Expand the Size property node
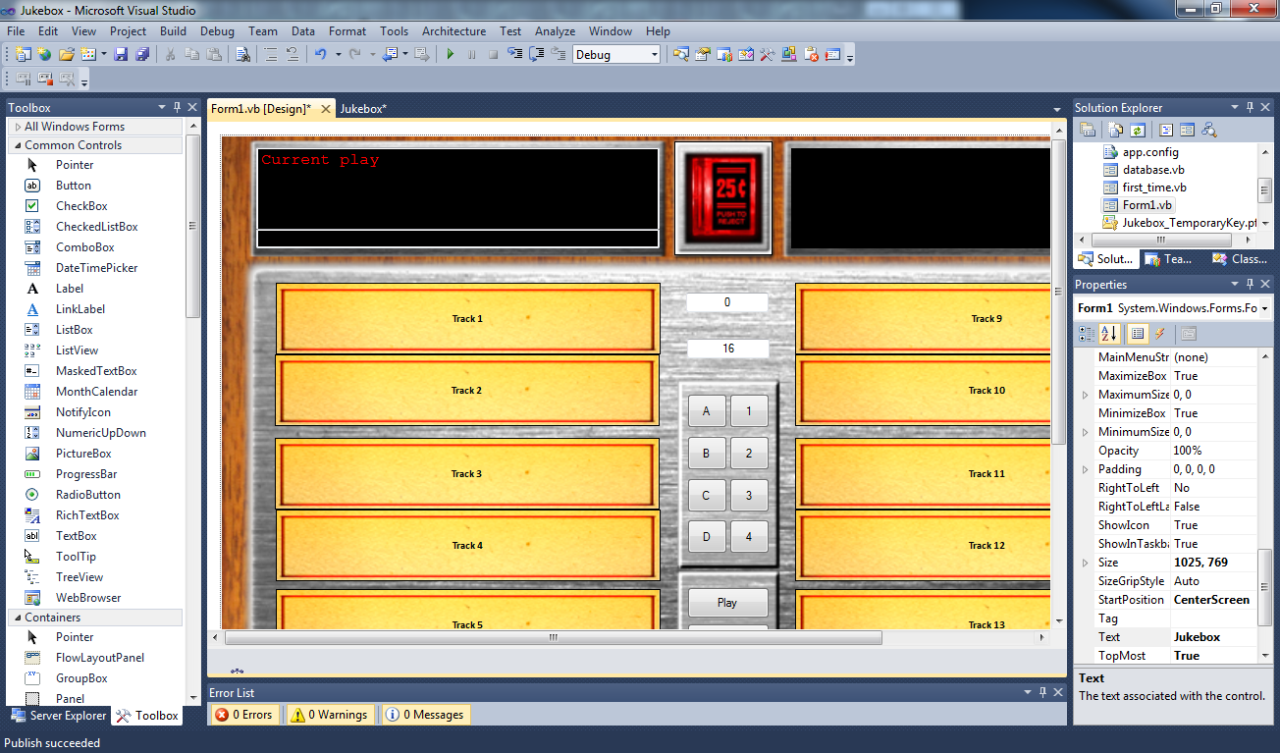Viewport: 1280px width, 753px height. click(x=1085, y=563)
